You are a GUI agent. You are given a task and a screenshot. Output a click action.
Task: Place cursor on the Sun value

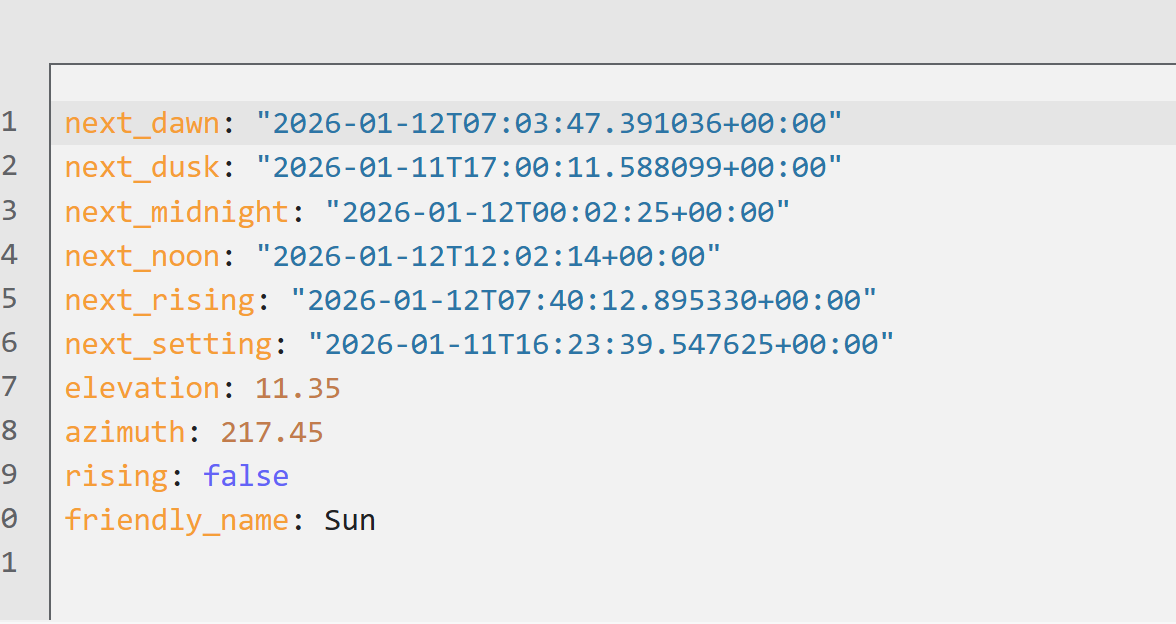pyautogui.click(x=350, y=520)
